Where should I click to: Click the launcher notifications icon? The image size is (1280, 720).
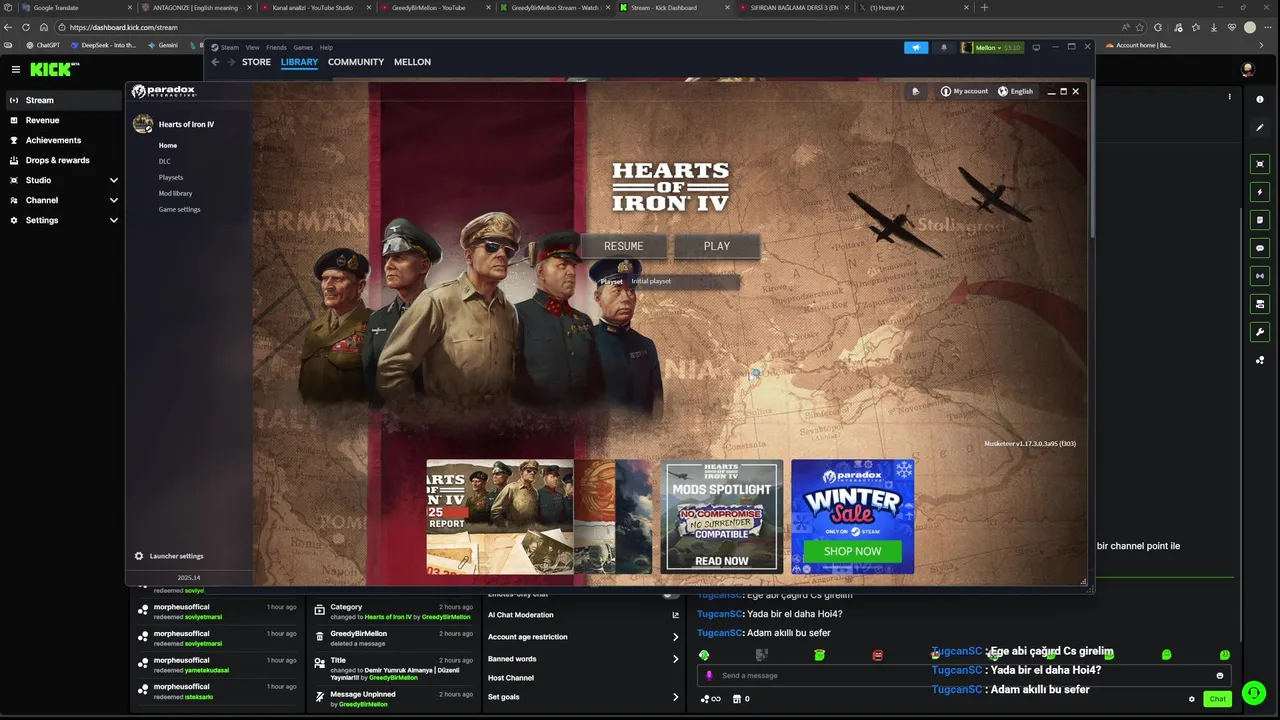pos(915,91)
